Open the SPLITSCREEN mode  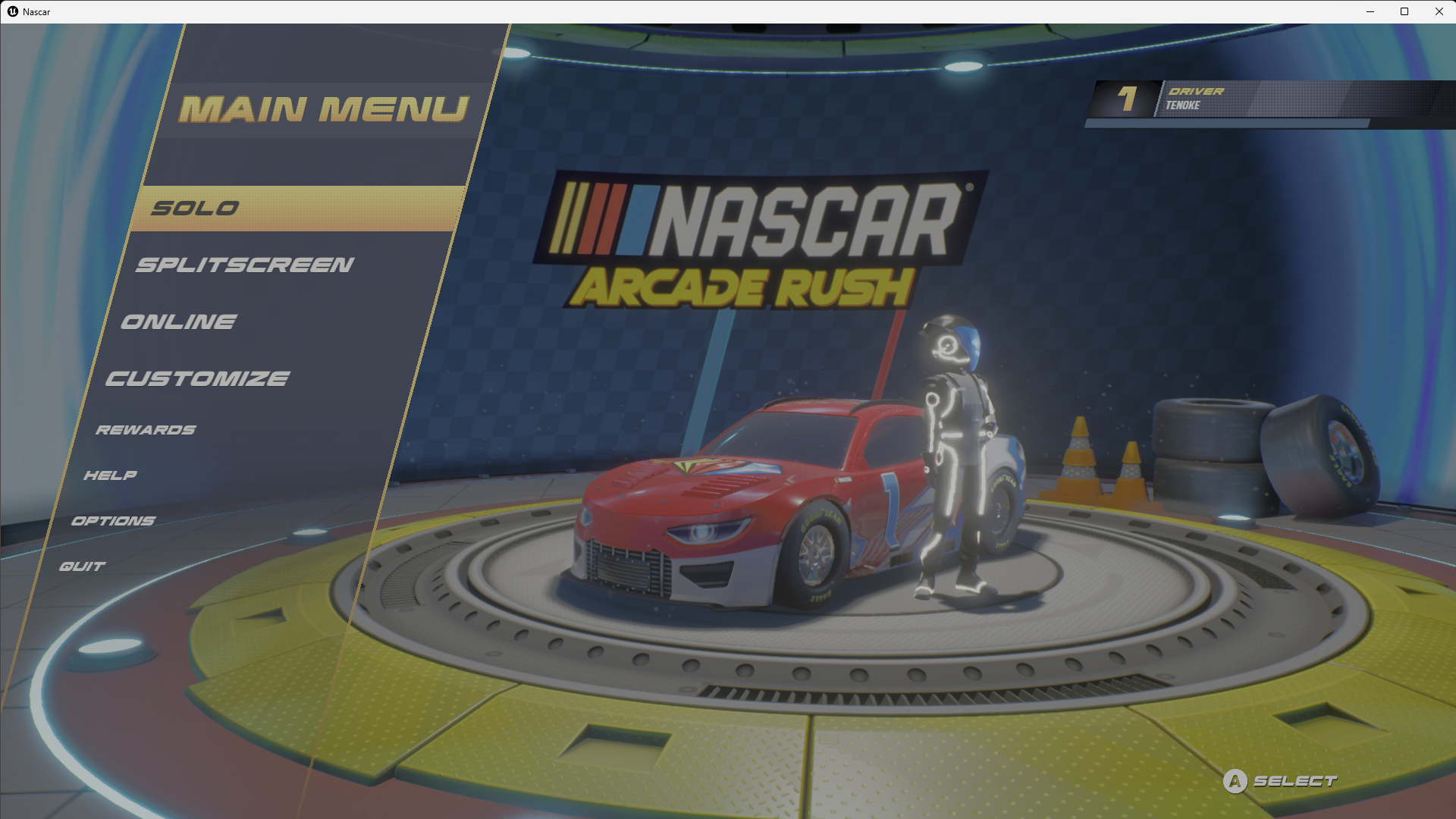(x=245, y=265)
